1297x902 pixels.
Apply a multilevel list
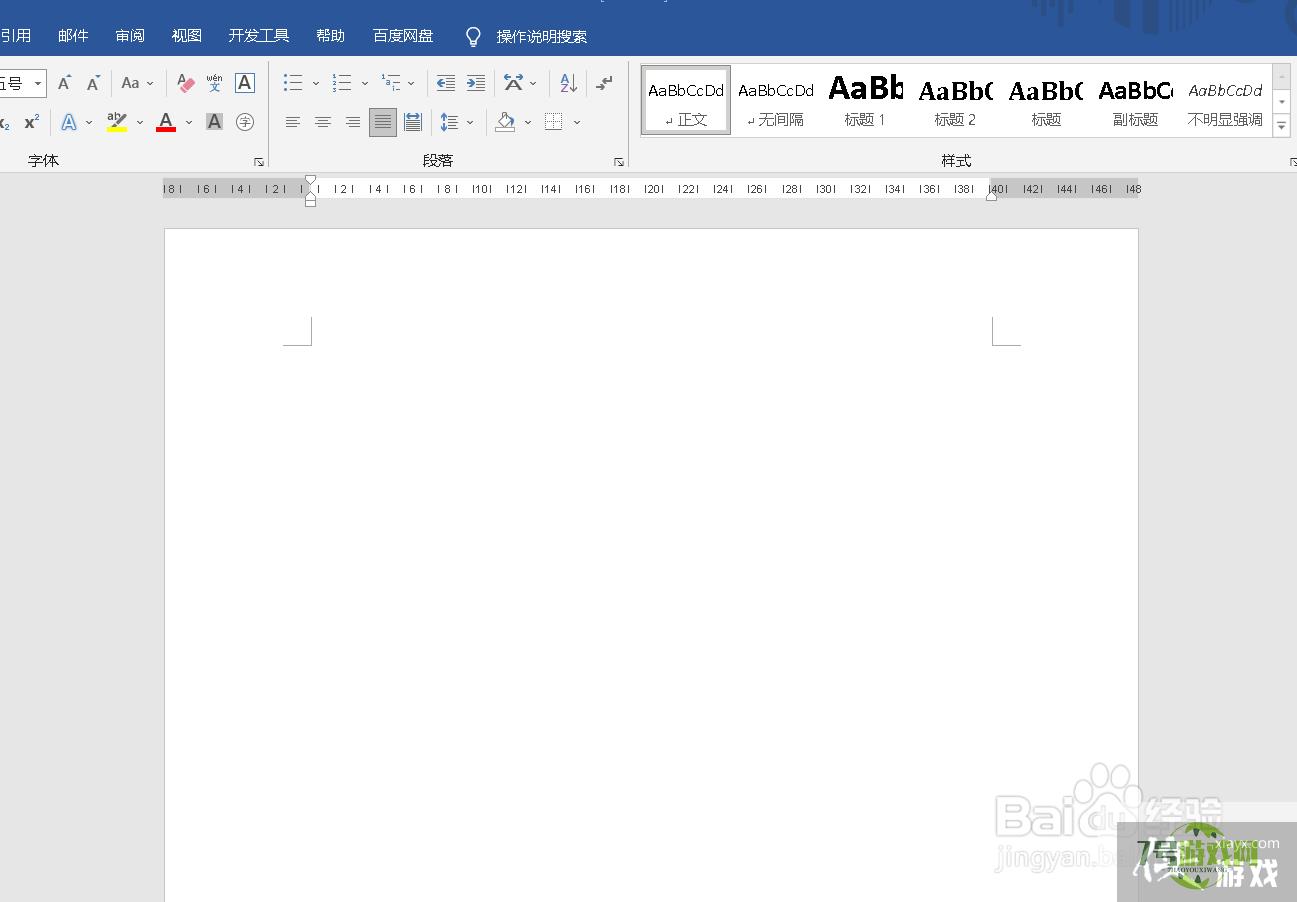click(x=391, y=83)
